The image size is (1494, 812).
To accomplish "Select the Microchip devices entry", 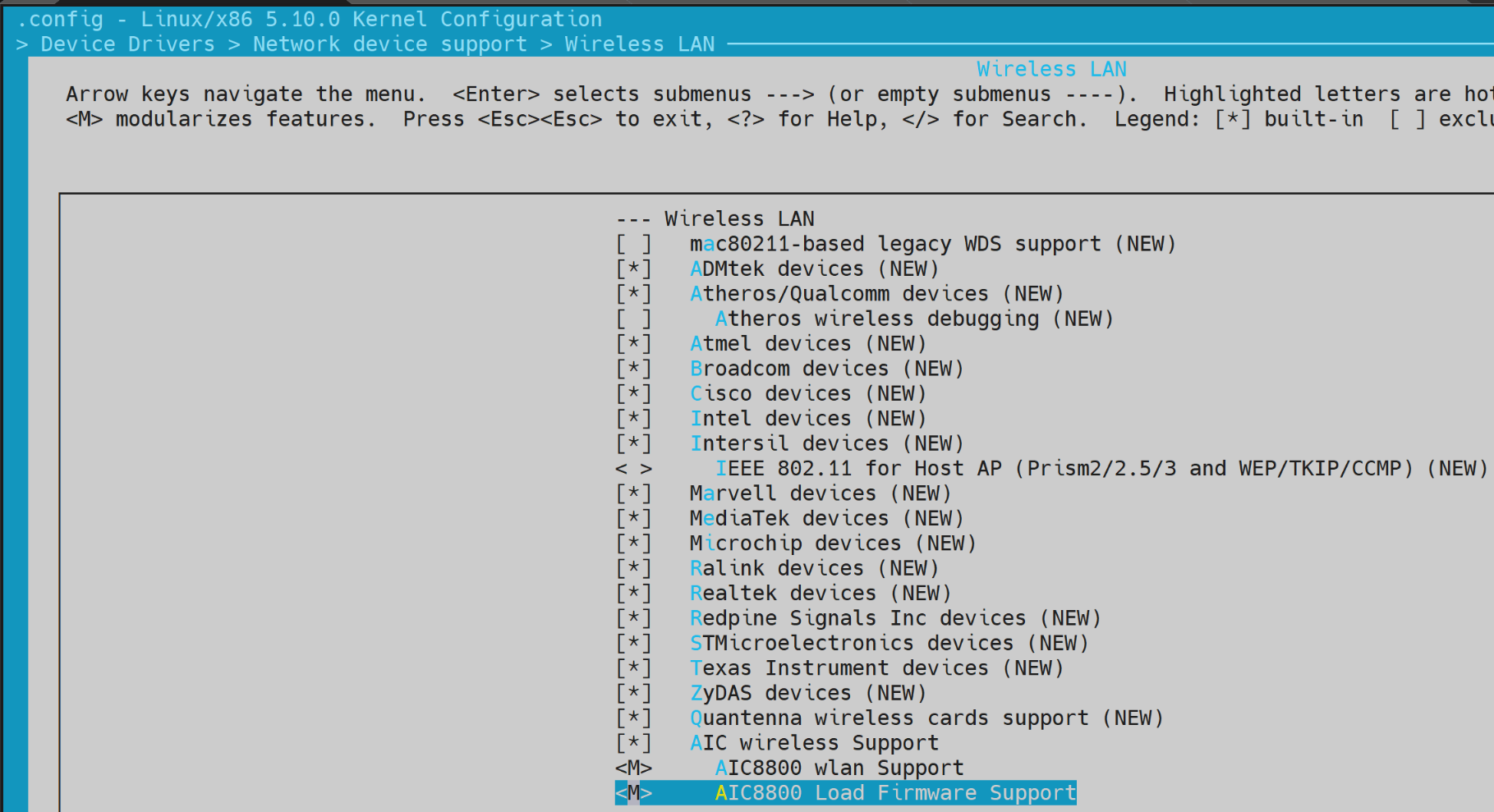I will tap(833, 544).
